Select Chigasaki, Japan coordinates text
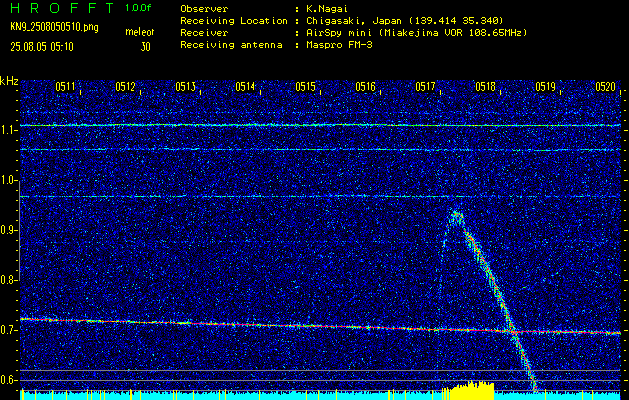Viewport: 629px width, 400px height. (405, 21)
